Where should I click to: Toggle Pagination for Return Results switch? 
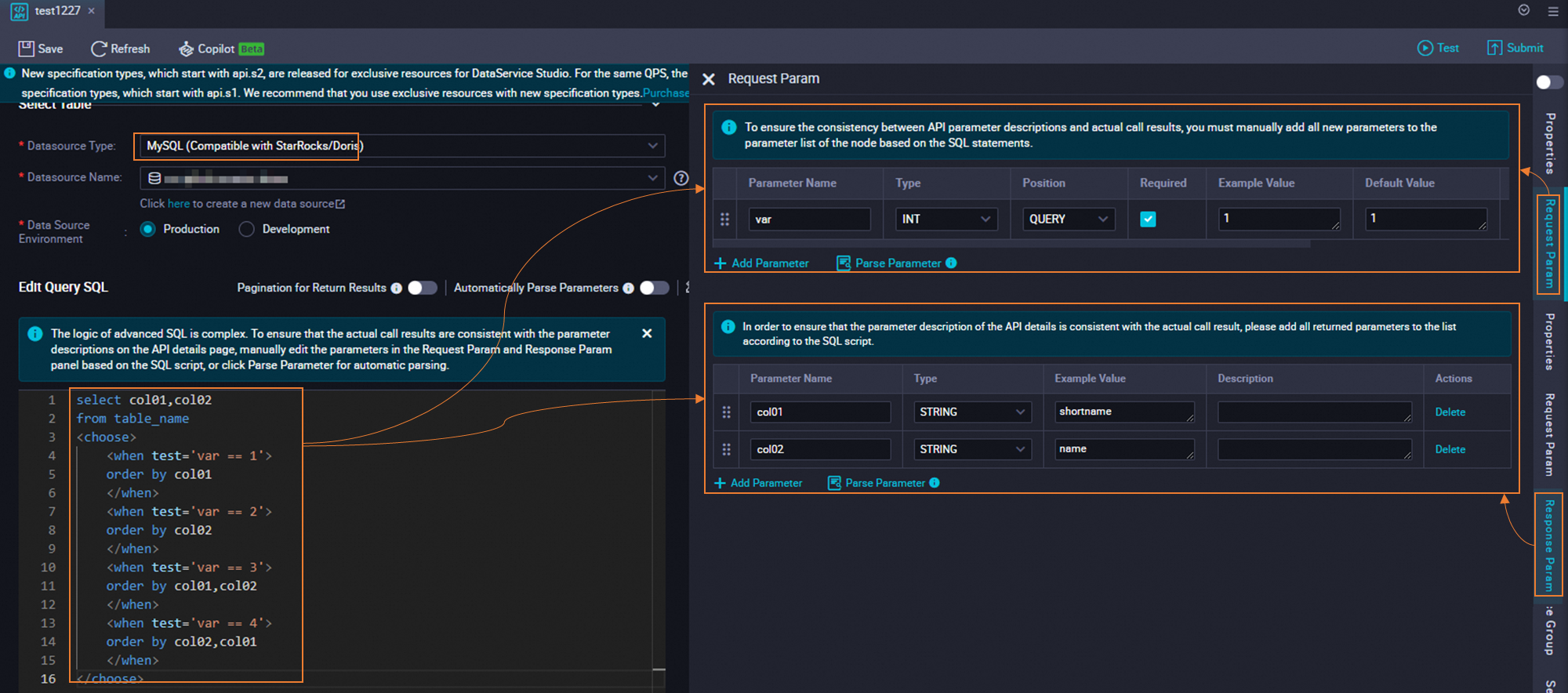tap(422, 288)
